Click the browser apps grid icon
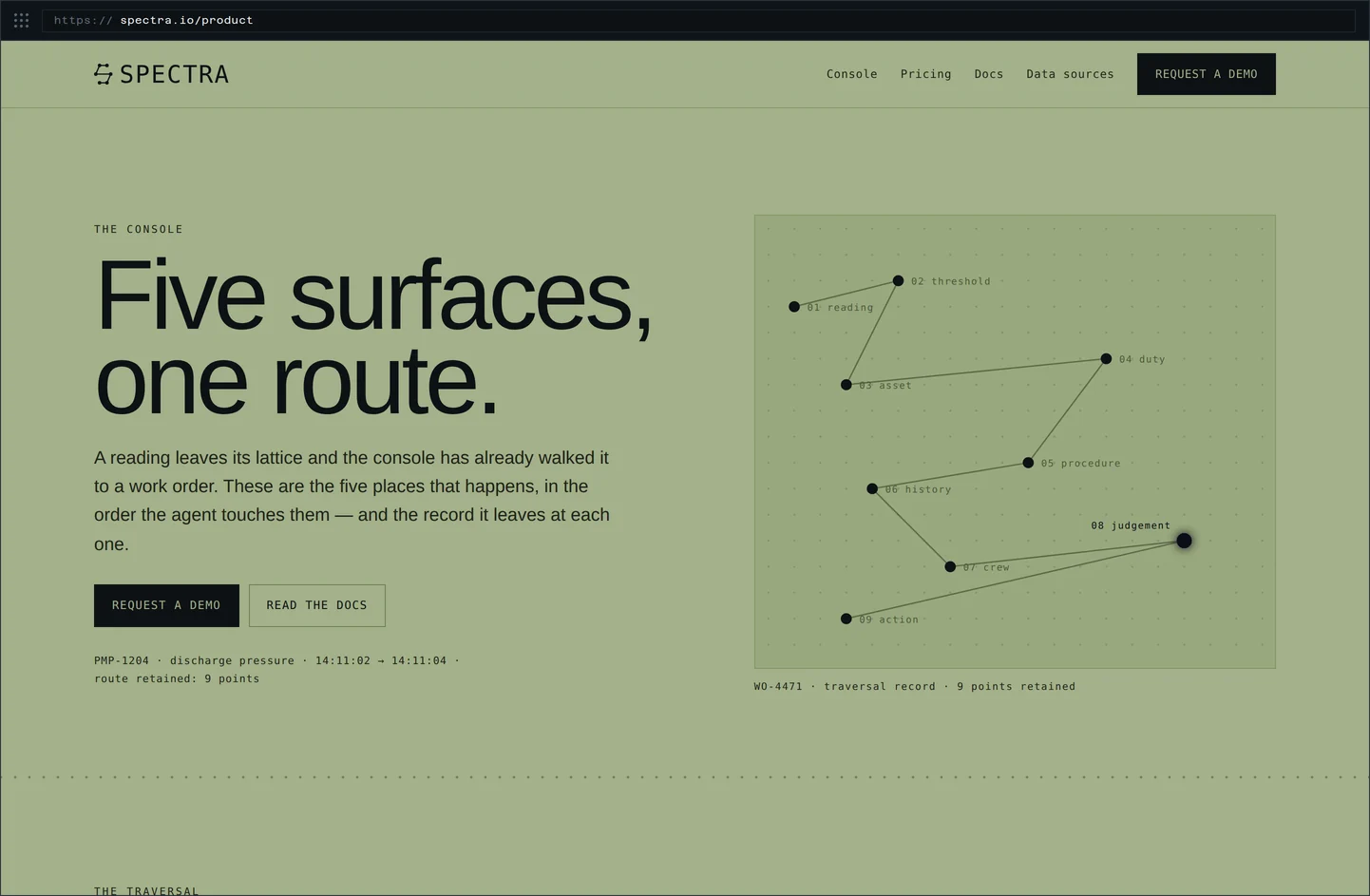This screenshot has height=896, width=1370. point(21,20)
